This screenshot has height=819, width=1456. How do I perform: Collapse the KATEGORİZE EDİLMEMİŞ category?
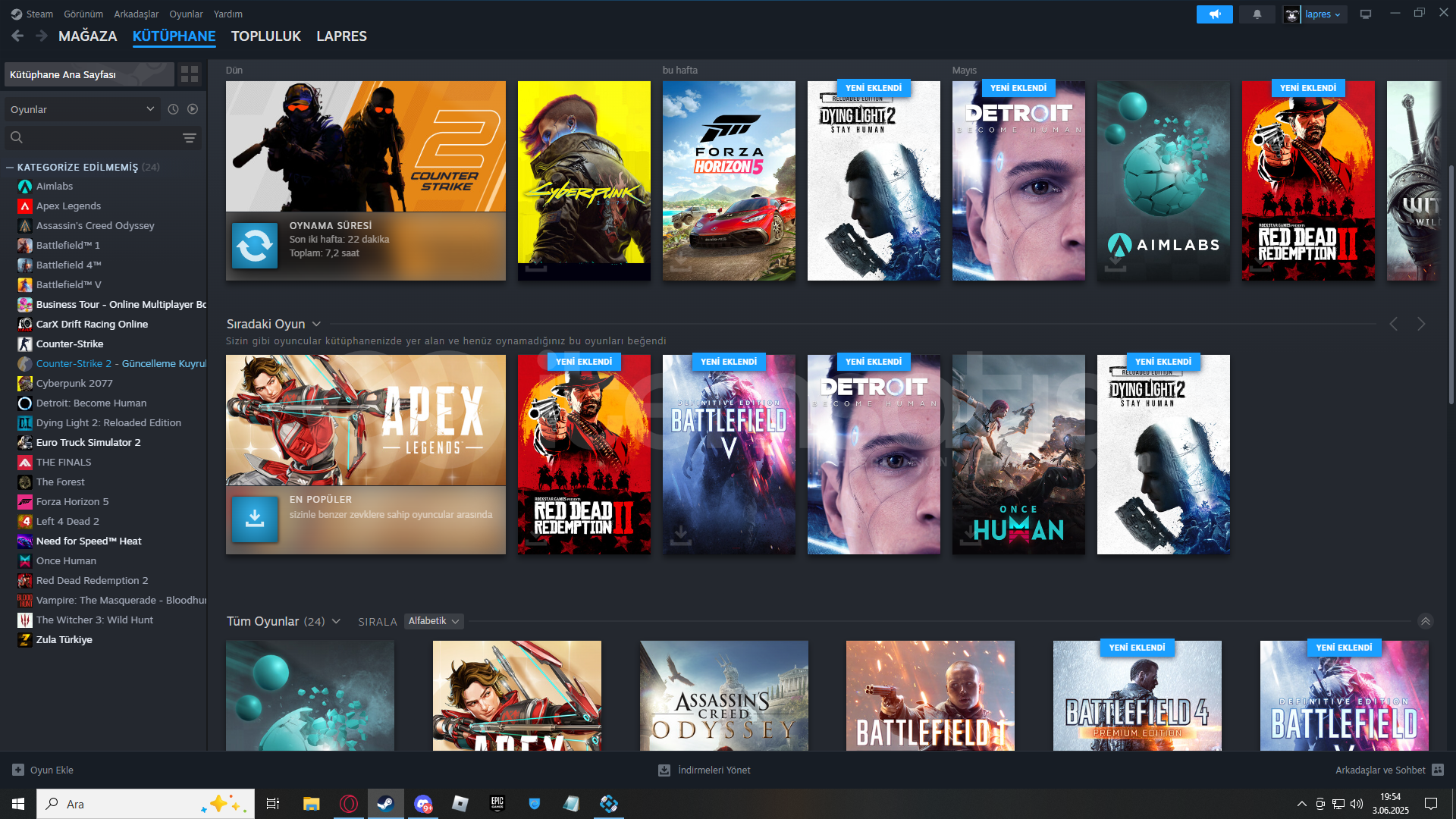[10, 167]
